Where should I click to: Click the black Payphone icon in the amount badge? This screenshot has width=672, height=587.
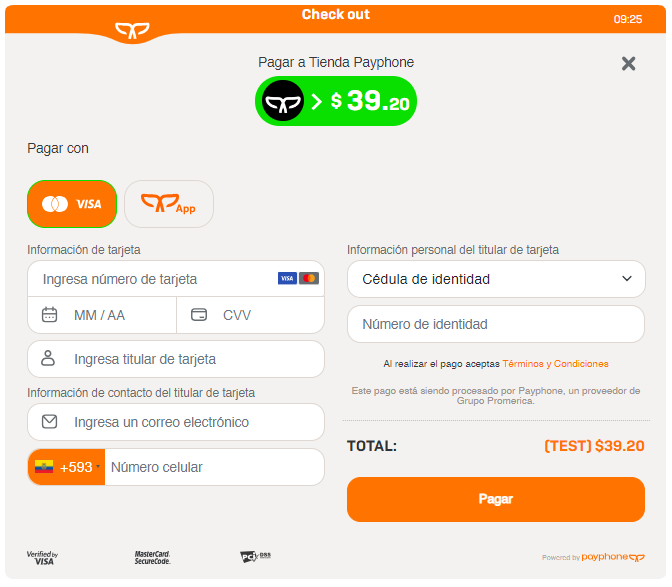point(283,101)
